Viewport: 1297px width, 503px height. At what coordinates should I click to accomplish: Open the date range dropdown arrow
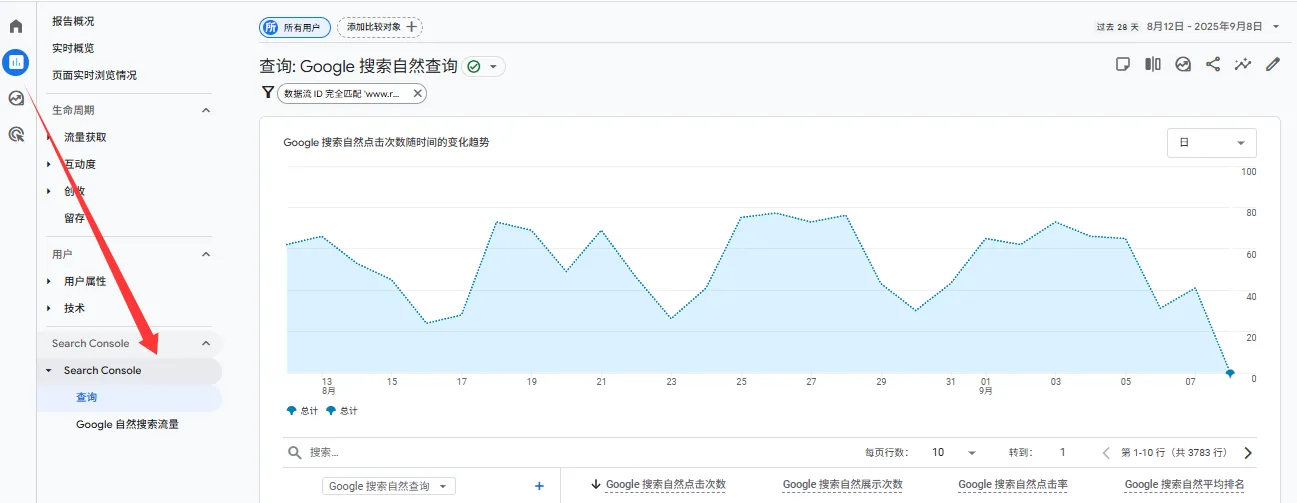[x=1276, y=27]
